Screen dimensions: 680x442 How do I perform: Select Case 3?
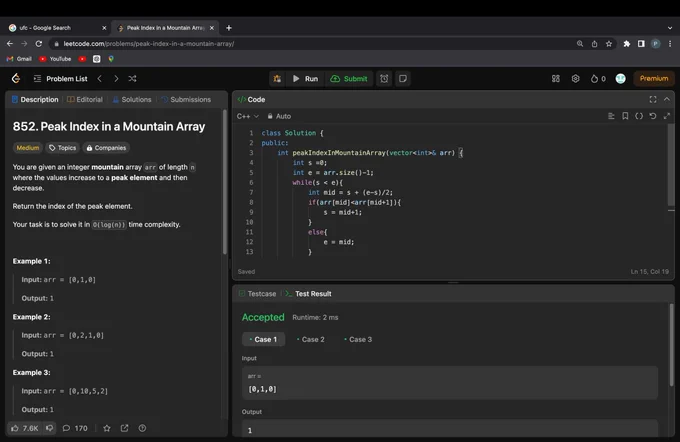click(x=358, y=339)
